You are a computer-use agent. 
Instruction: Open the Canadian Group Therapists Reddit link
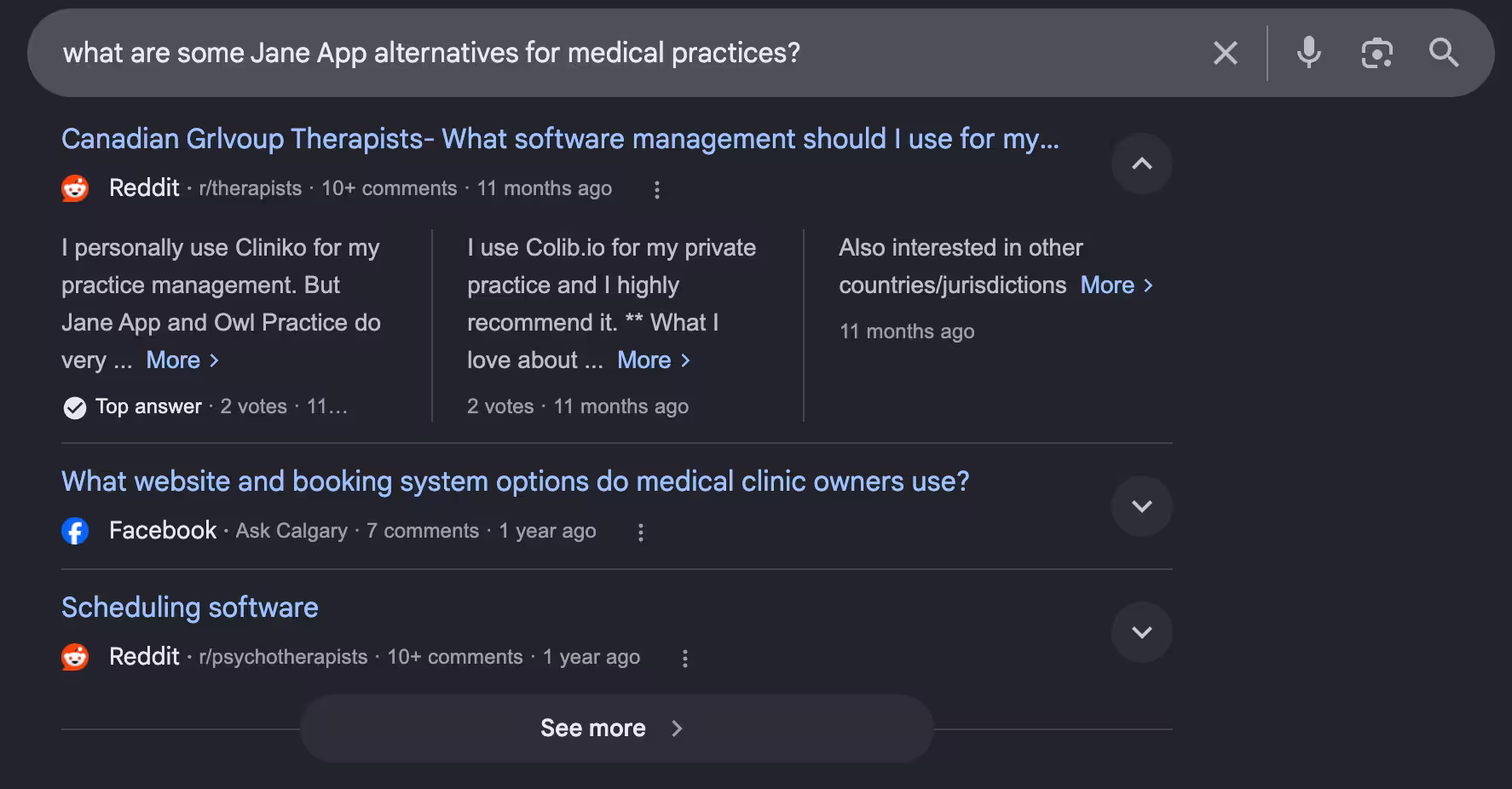tap(560, 139)
